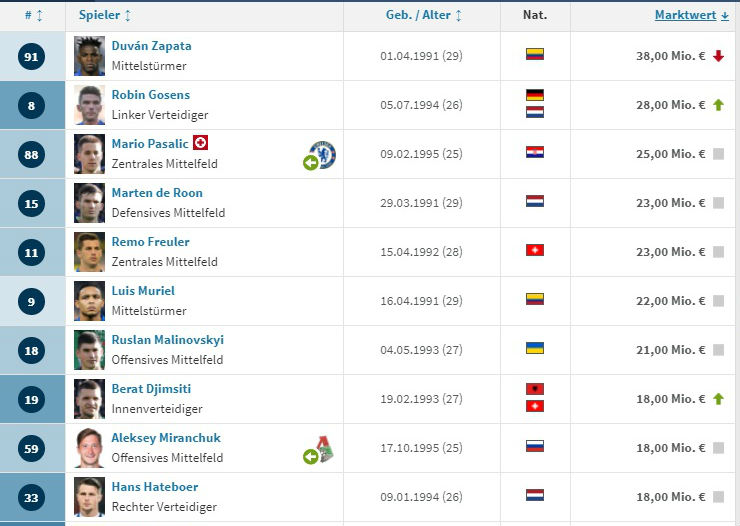Screen dimensions: 740x526
Task: Open Ruslan Malinovskyi's profile link
Action: coord(167,340)
